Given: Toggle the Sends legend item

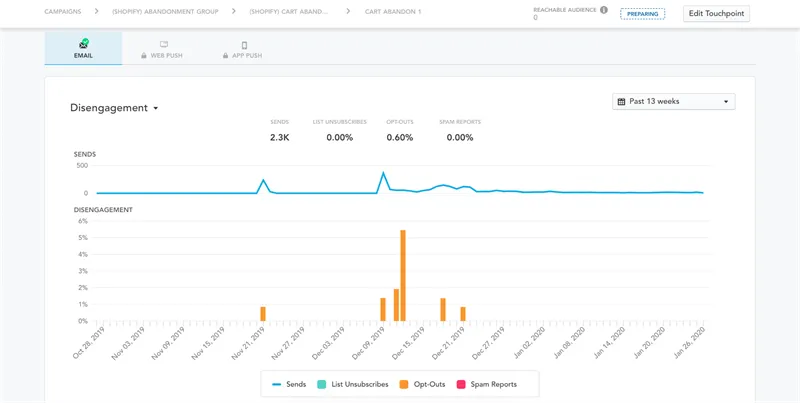Looking at the screenshot, I should point(289,384).
